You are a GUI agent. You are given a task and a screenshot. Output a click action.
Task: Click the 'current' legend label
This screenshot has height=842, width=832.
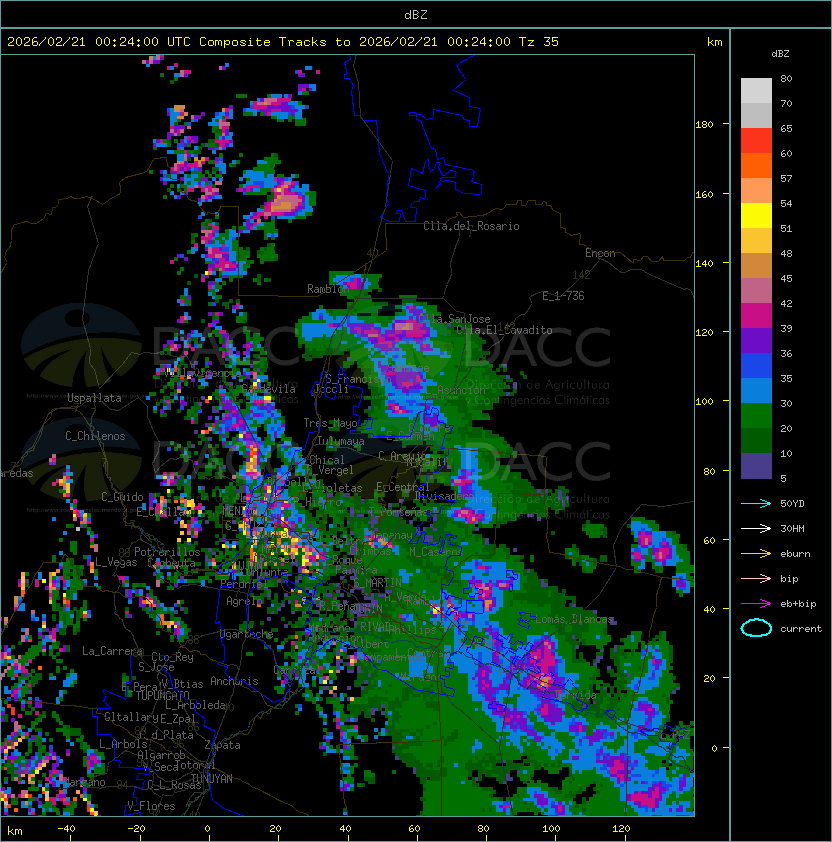(x=801, y=629)
